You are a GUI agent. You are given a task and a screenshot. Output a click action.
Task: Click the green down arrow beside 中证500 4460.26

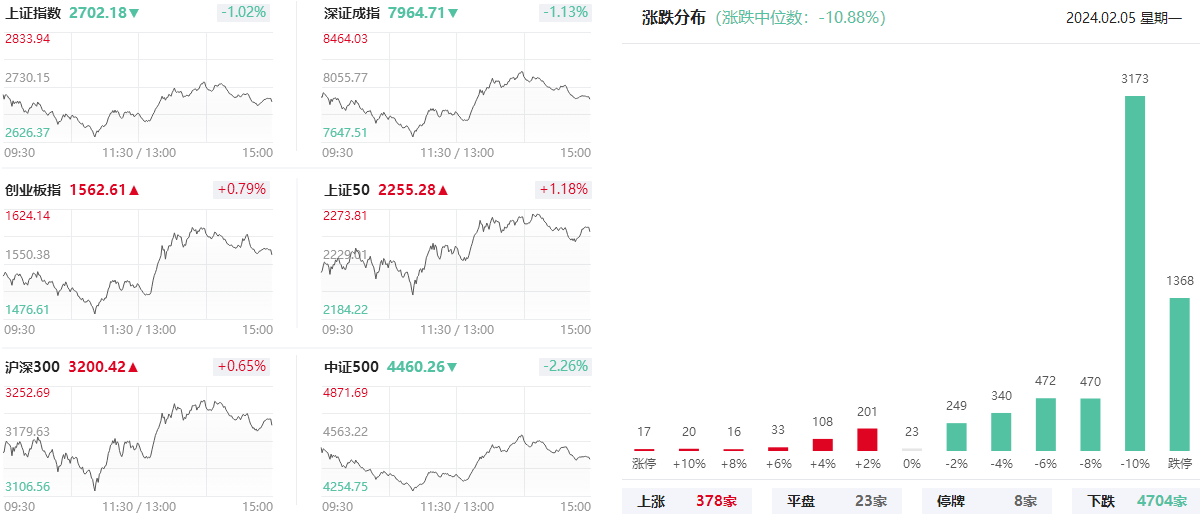(452, 367)
